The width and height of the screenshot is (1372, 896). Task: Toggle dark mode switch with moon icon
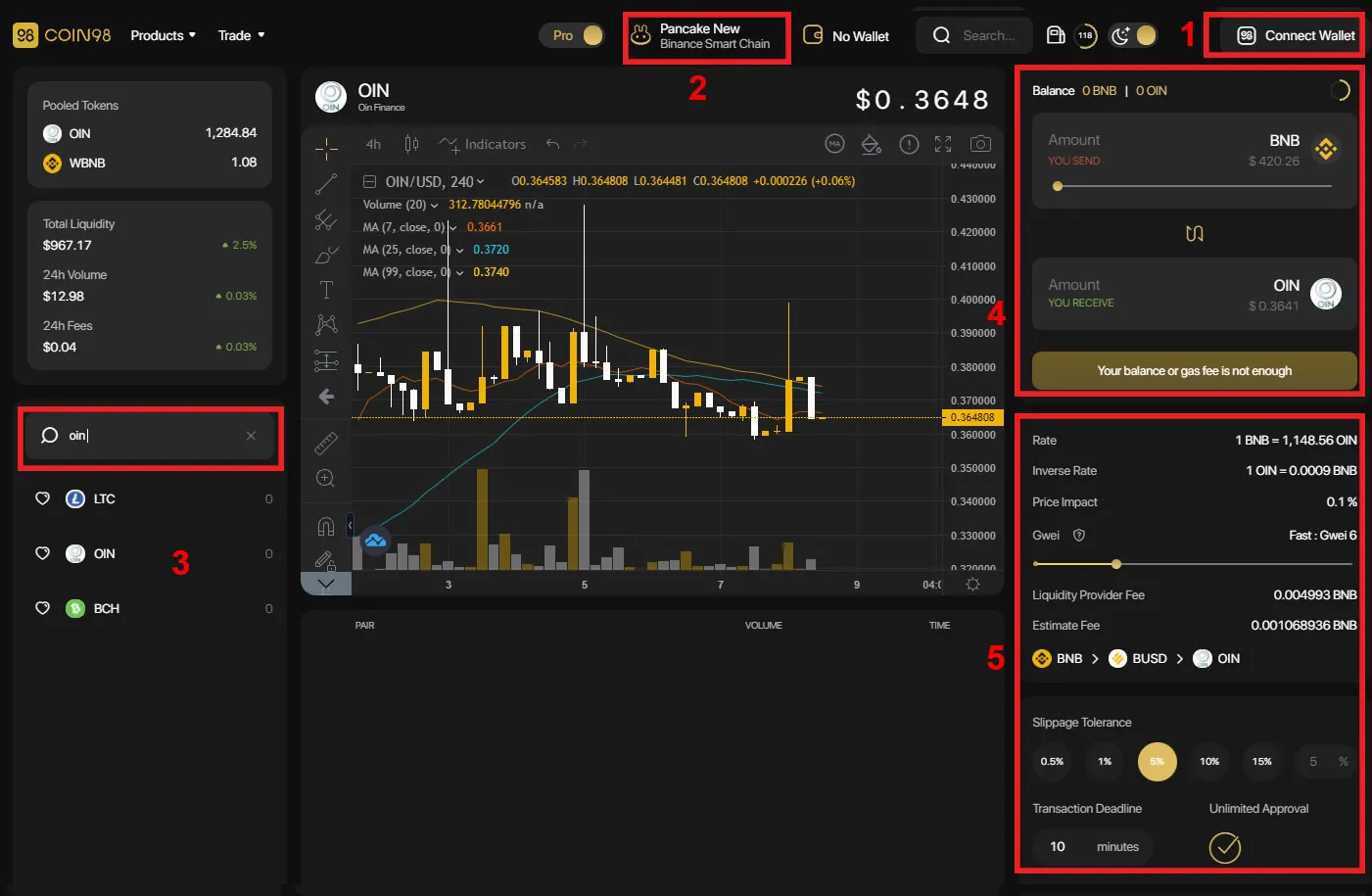(x=1134, y=35)
